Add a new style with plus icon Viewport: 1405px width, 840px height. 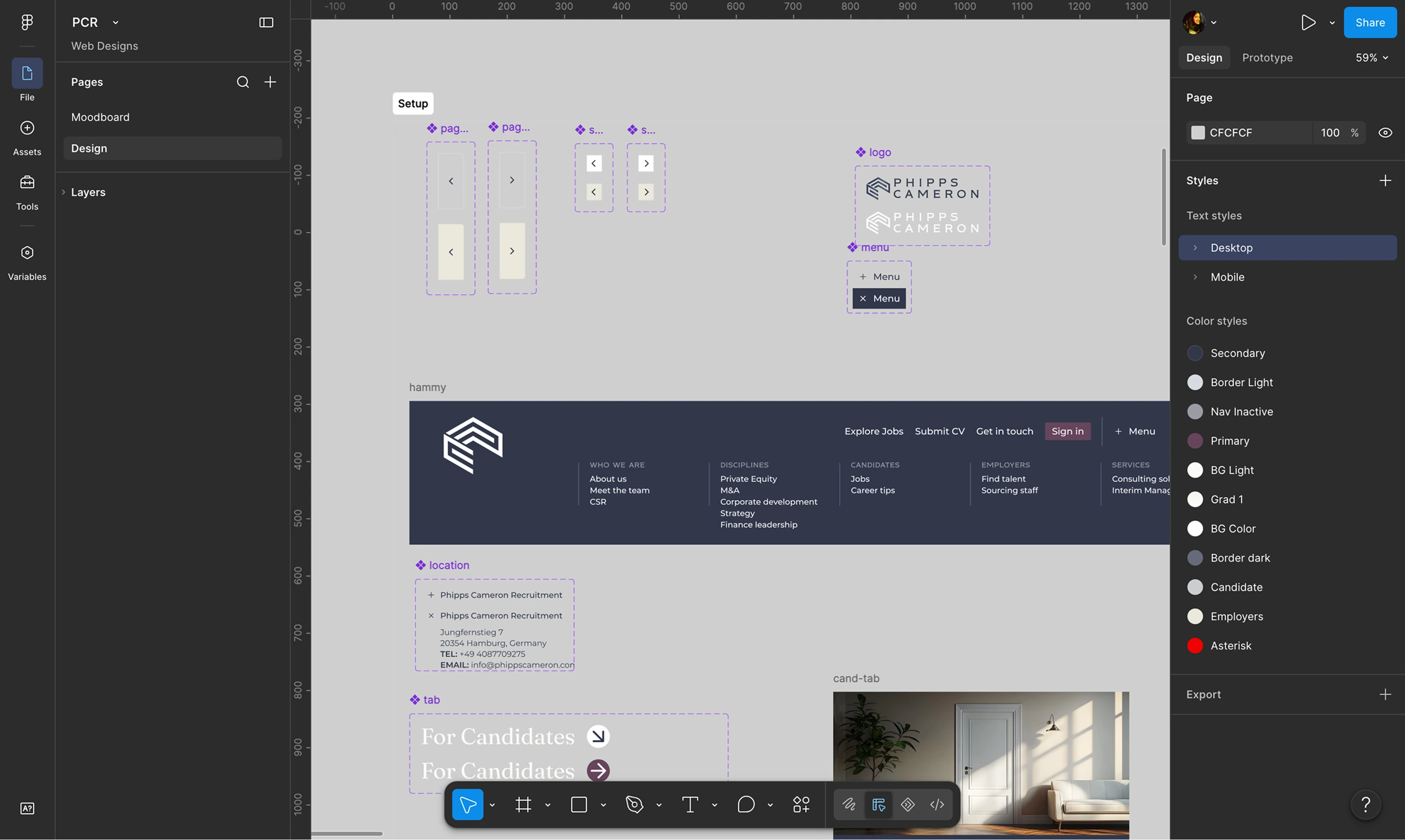[1385, 181]
